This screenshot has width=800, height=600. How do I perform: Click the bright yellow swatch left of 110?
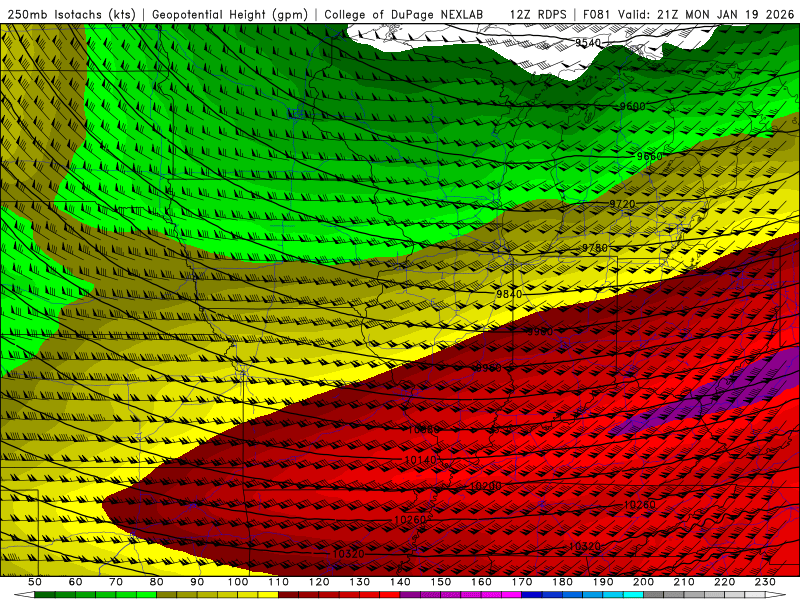point(268,595)
